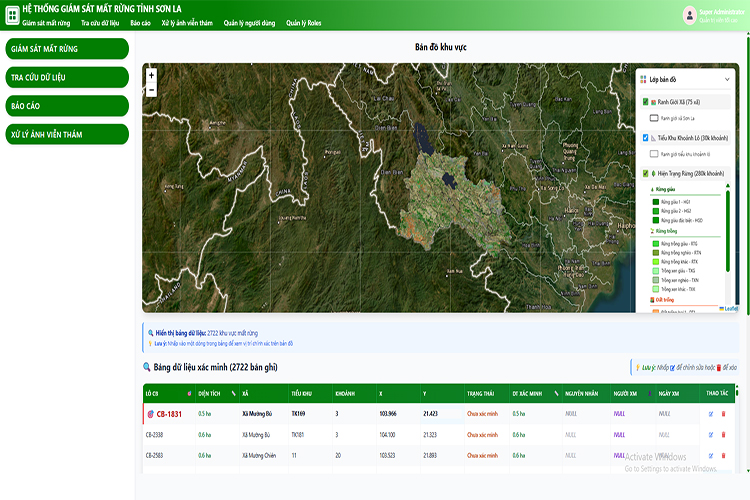Click the trash icon for row CB-2583
This screenshot has width=750, height=500.
click(723, 455)
